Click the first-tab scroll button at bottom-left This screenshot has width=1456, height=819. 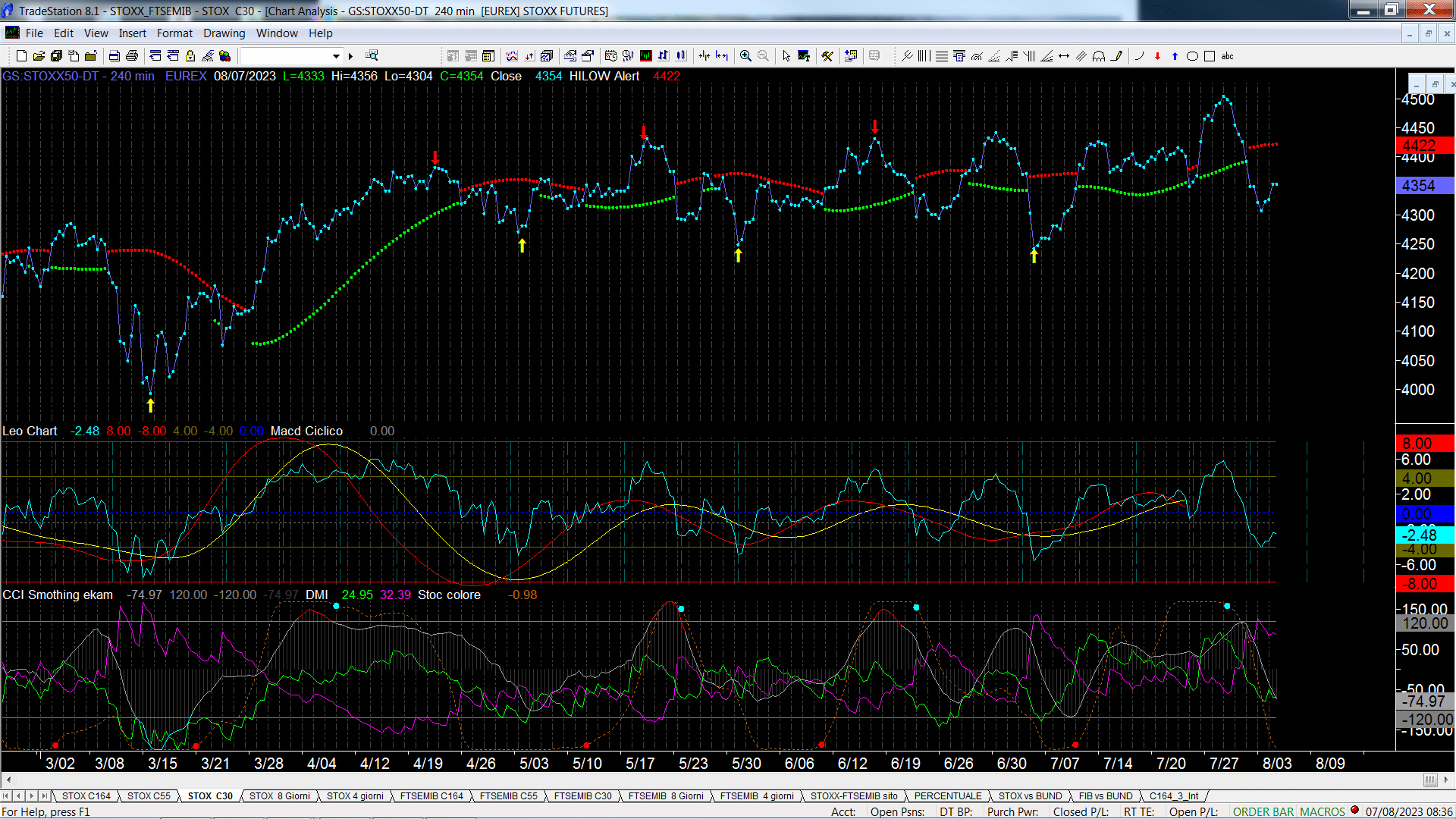pos(7,796)
